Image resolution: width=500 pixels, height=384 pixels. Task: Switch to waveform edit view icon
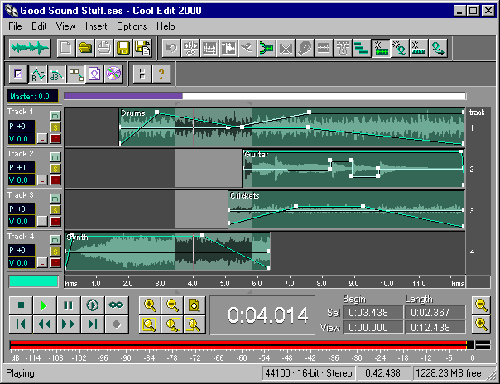pyautogui.click(x=30, y=48)
